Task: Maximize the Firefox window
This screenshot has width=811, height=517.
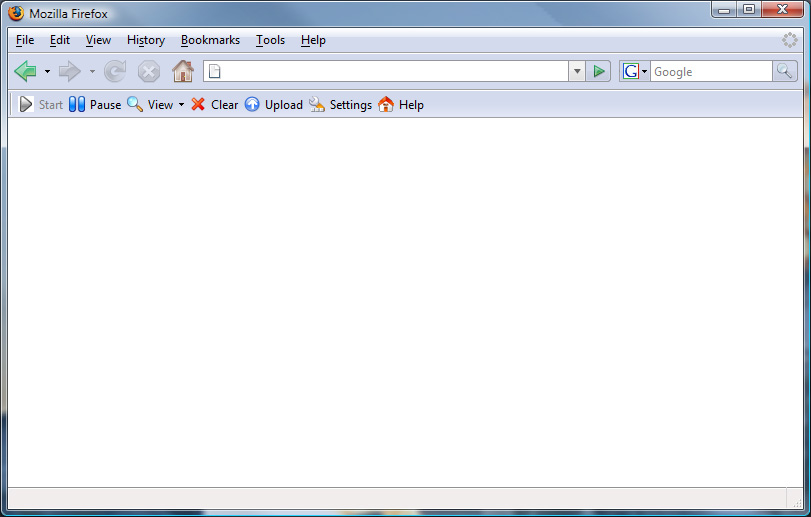Action: pyautogui.click(x=749, y=9)
